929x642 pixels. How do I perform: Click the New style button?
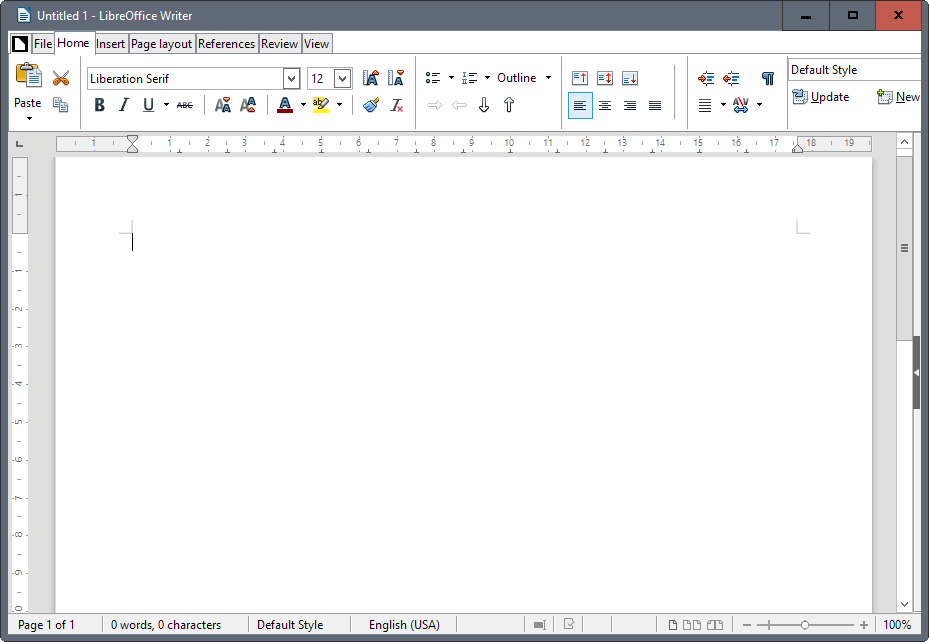(x=898, y=97)
